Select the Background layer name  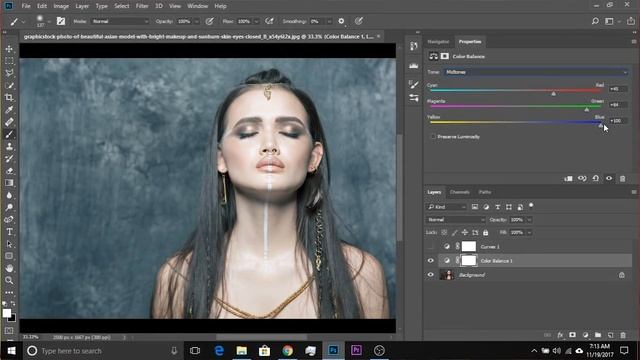(471, 275)
